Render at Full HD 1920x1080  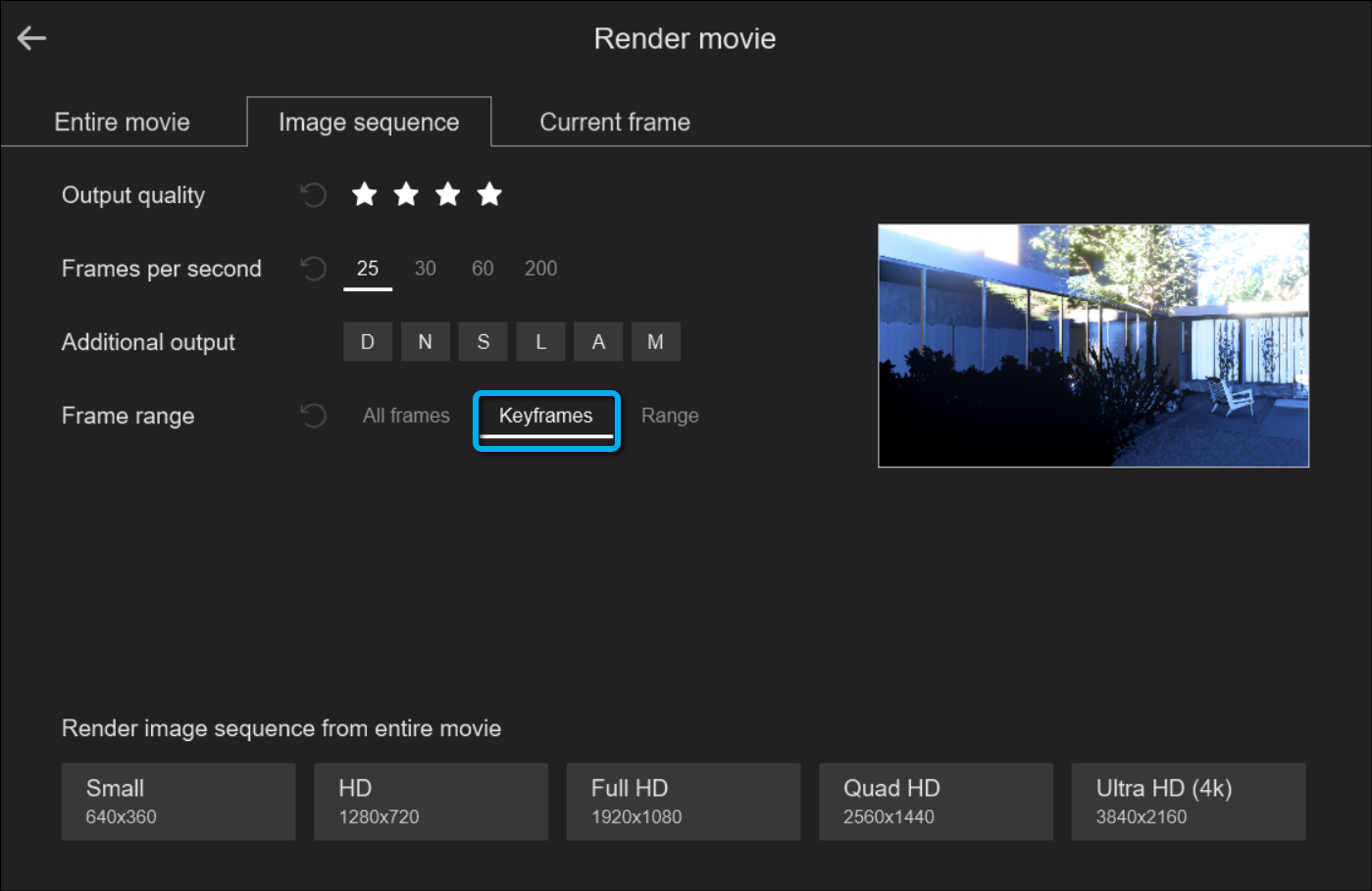pos(683,802)
